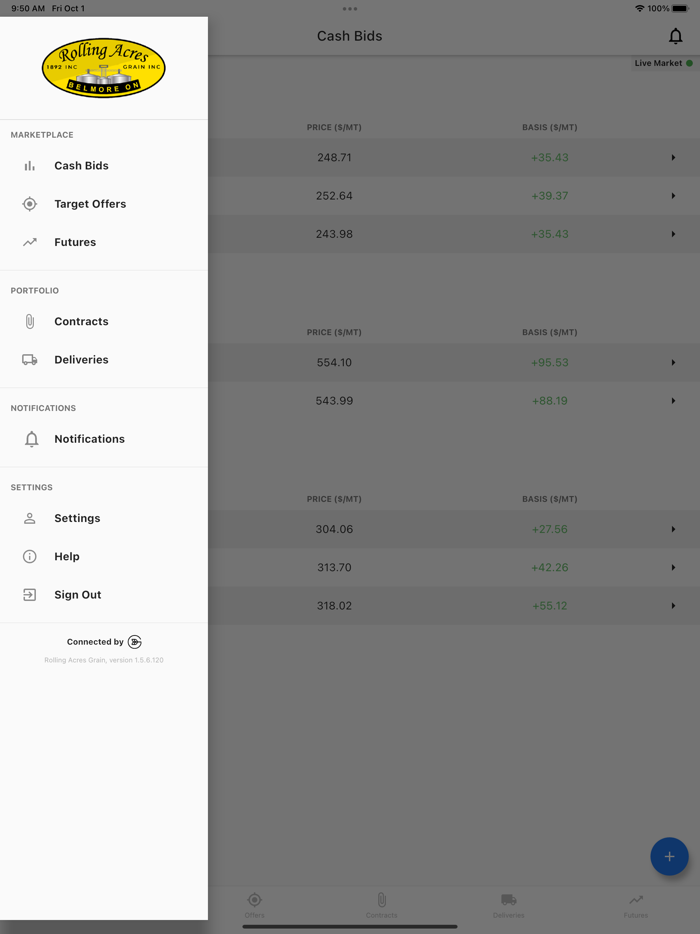
Task: Expand the 248.71 price row arrow
Action: (673, 158)
